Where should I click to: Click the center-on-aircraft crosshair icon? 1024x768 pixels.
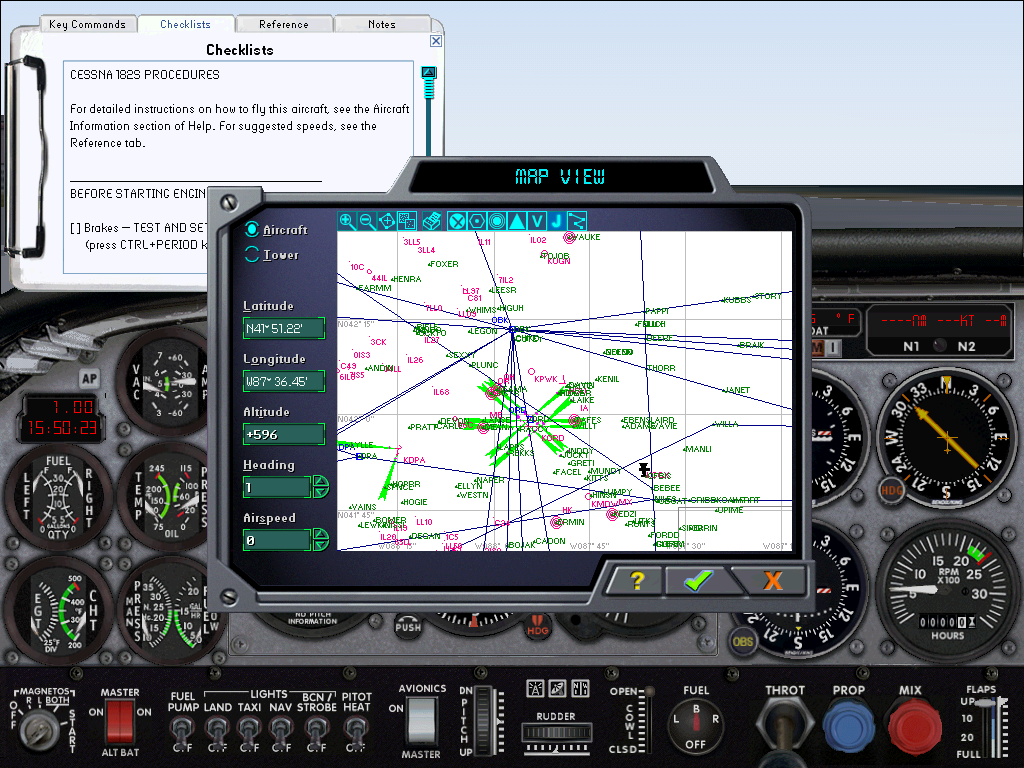(387, 221)
